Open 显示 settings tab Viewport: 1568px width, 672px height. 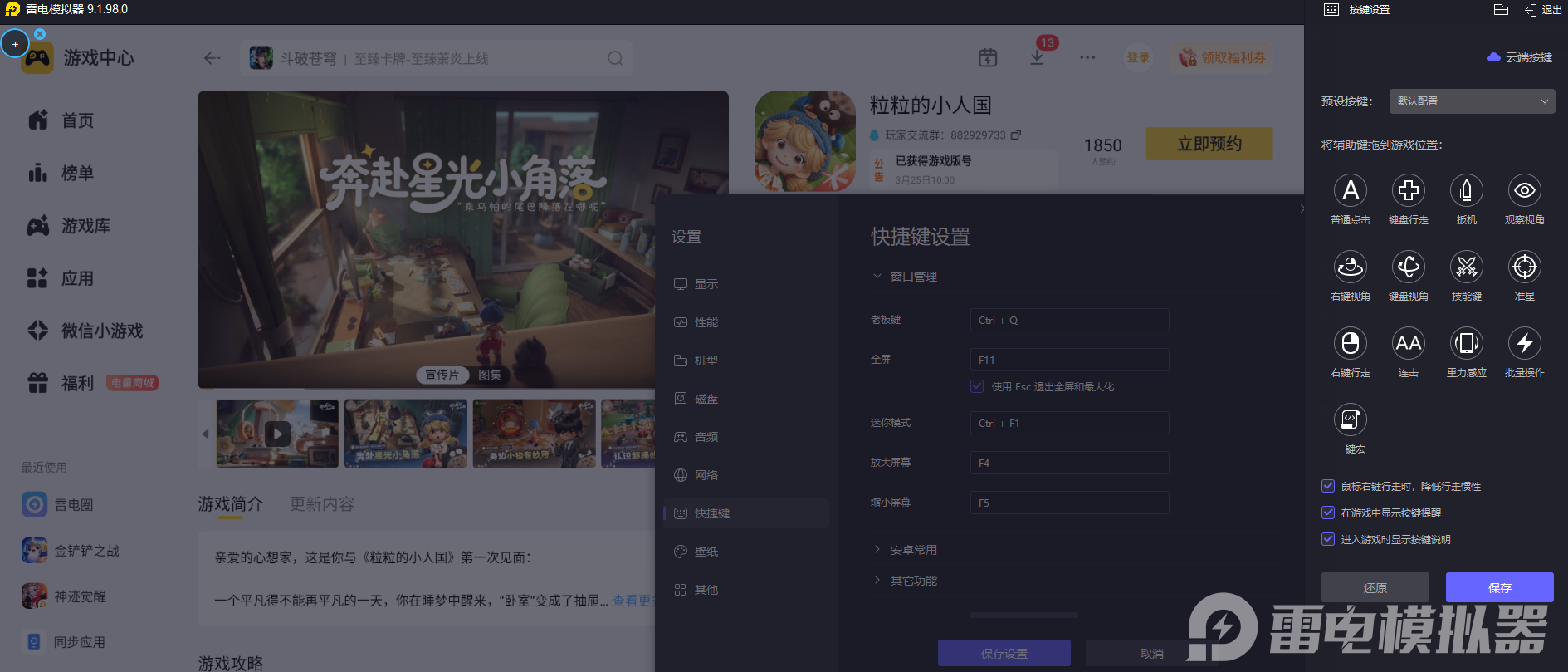point(746,284)
